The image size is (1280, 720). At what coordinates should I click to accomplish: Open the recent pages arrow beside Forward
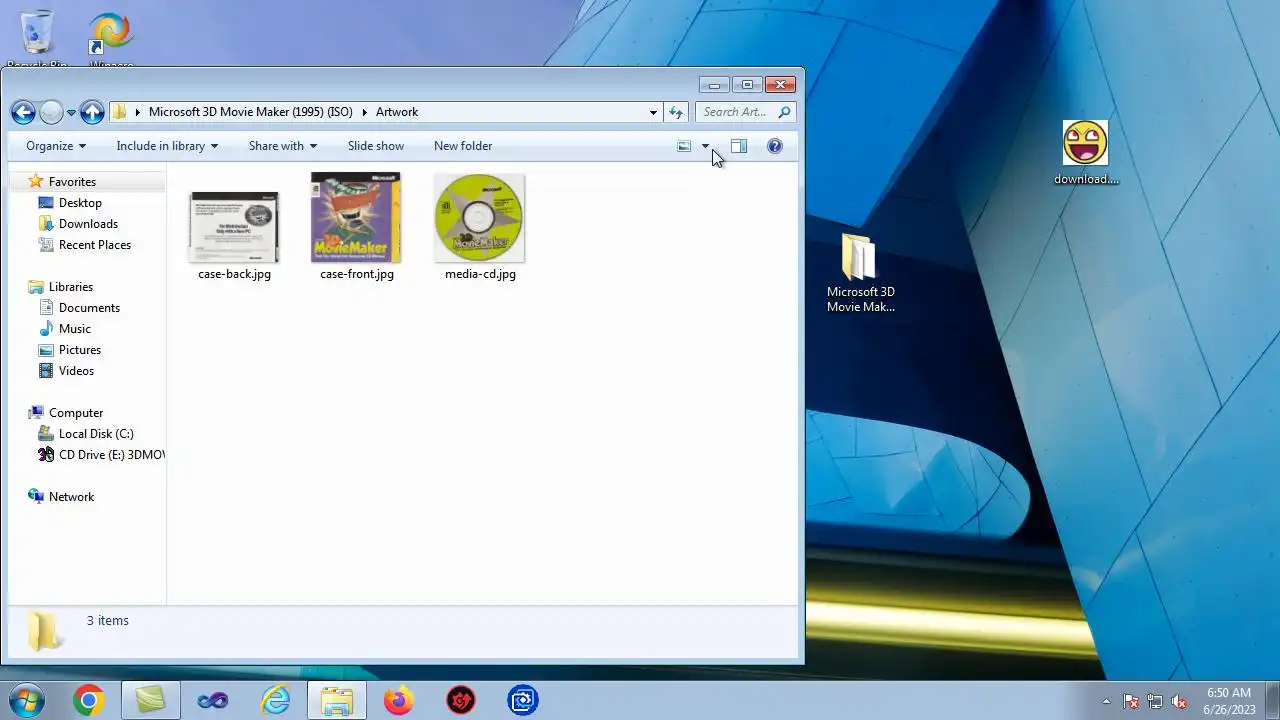(x=71, y=113)
